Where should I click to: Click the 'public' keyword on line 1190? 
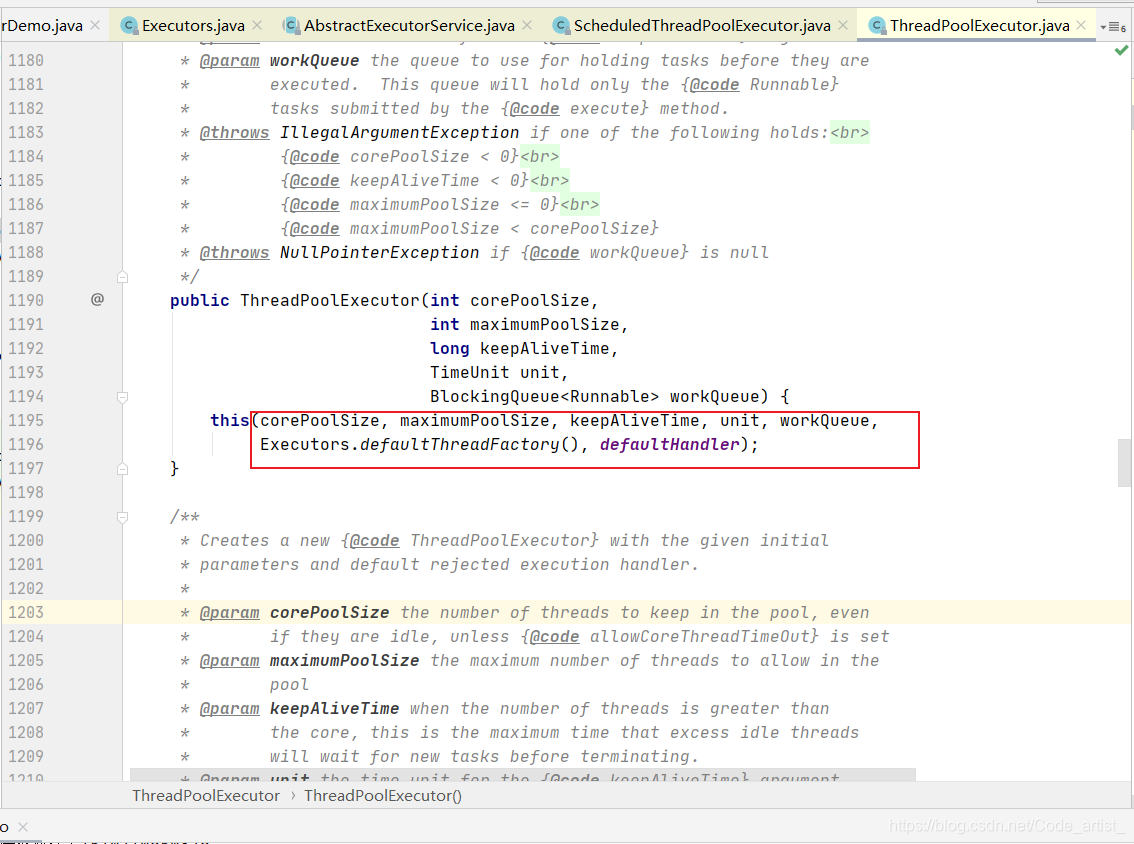[200, 300]
